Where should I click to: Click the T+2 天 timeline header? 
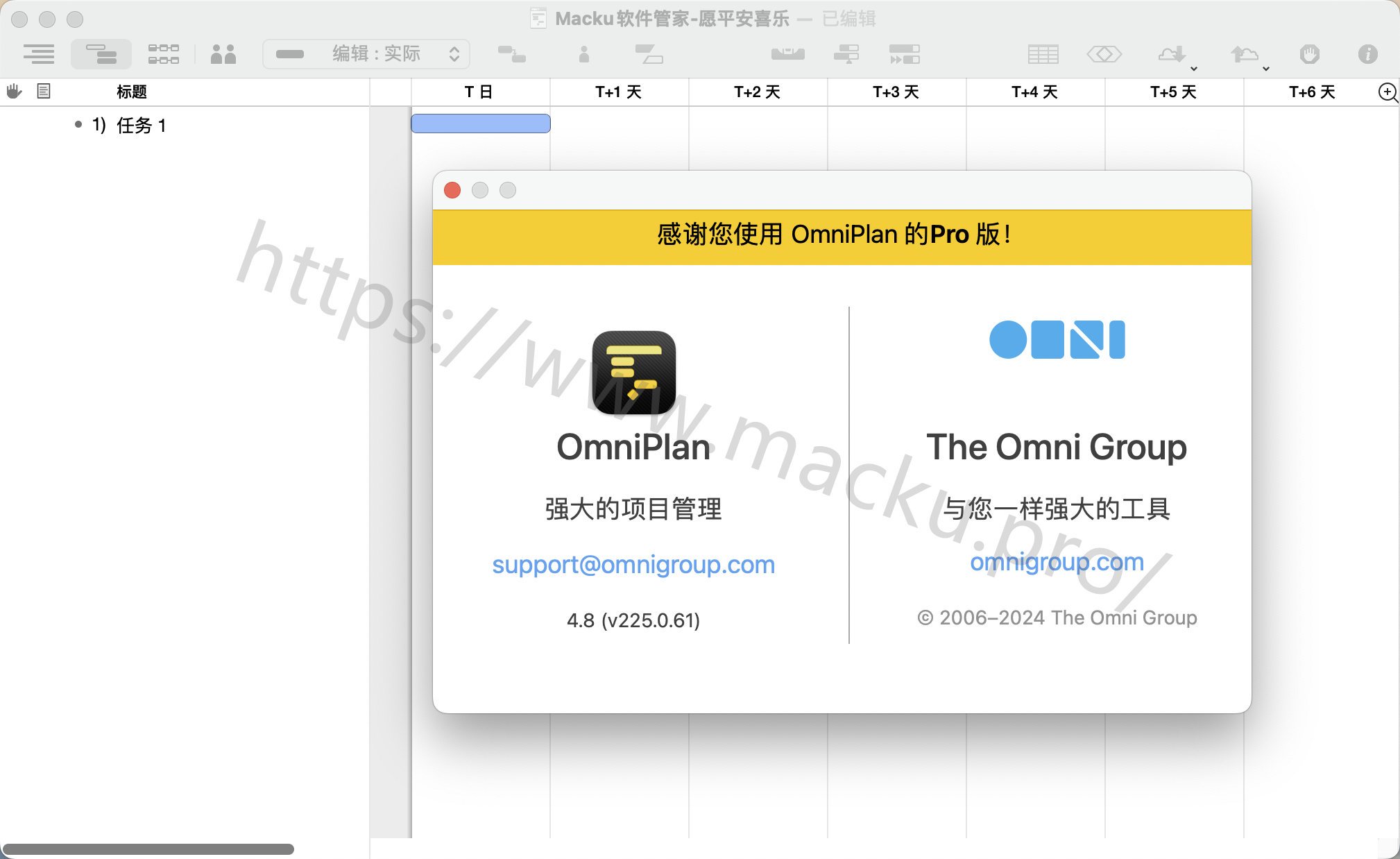757,92
